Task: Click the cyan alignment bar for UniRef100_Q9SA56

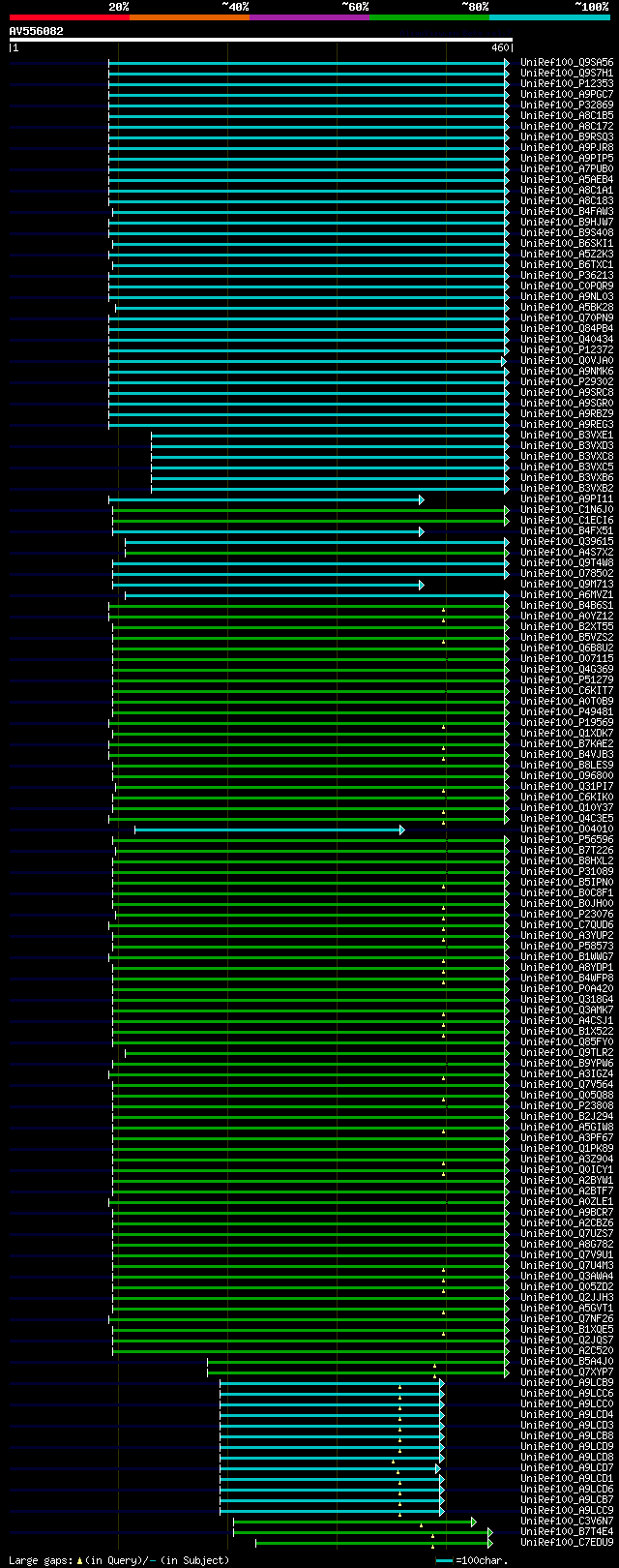Action: click(309, 63)
